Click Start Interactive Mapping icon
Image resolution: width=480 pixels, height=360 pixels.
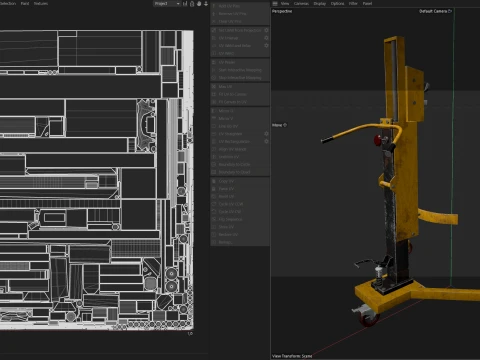click(x=214, y=70)
